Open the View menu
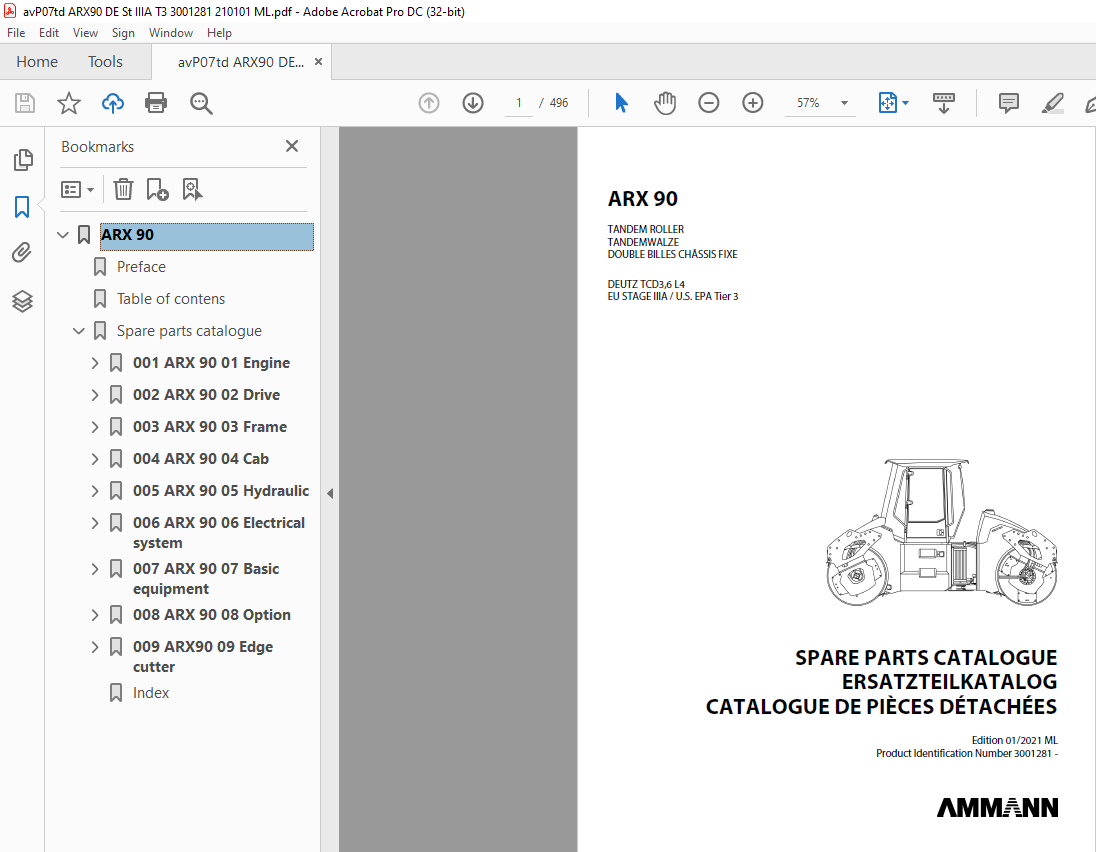This screenshot has width=1096, height=852. click(85, 33)
